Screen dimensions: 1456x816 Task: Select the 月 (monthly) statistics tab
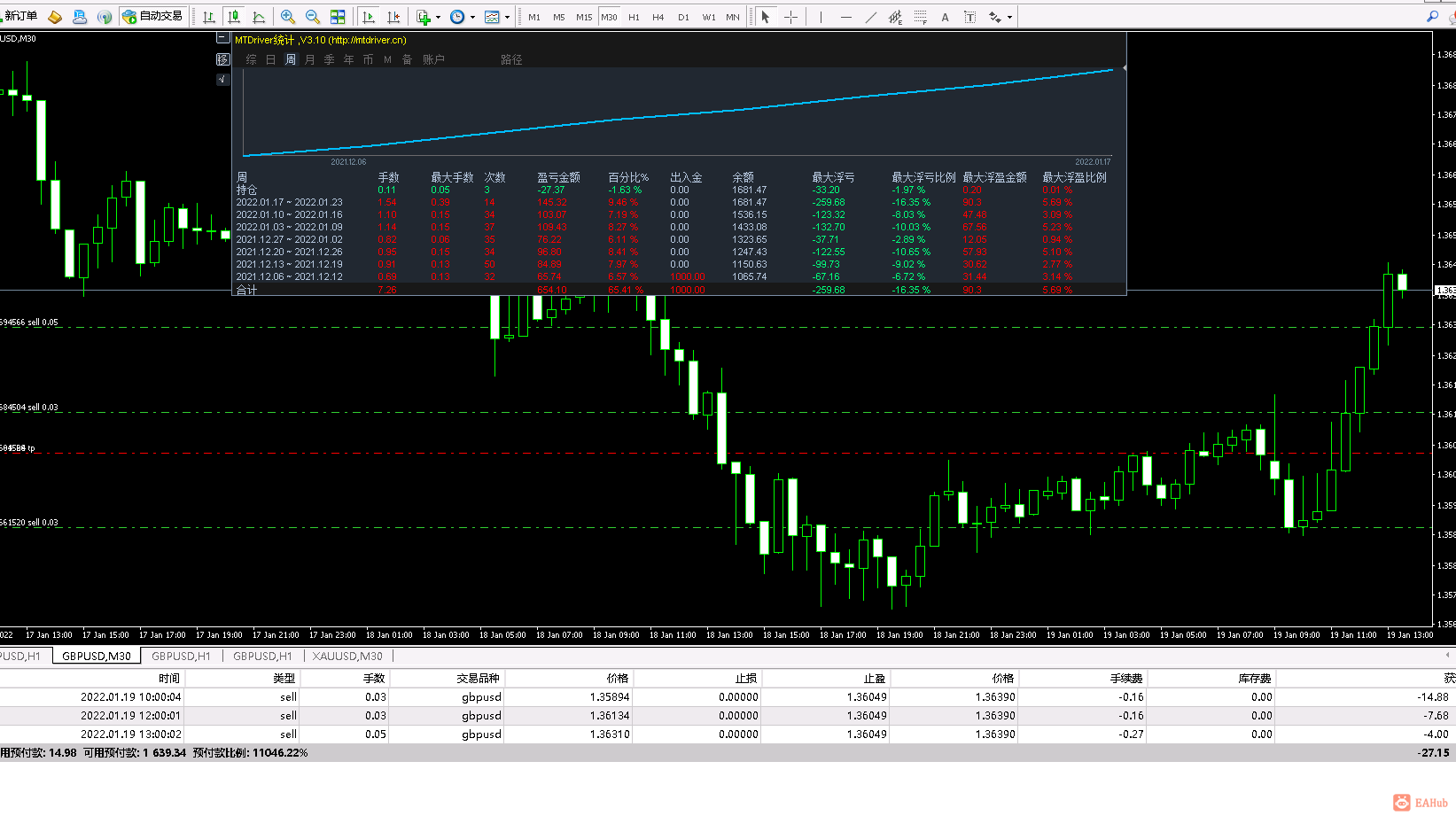pyautogui.click(x=309, y=59)
